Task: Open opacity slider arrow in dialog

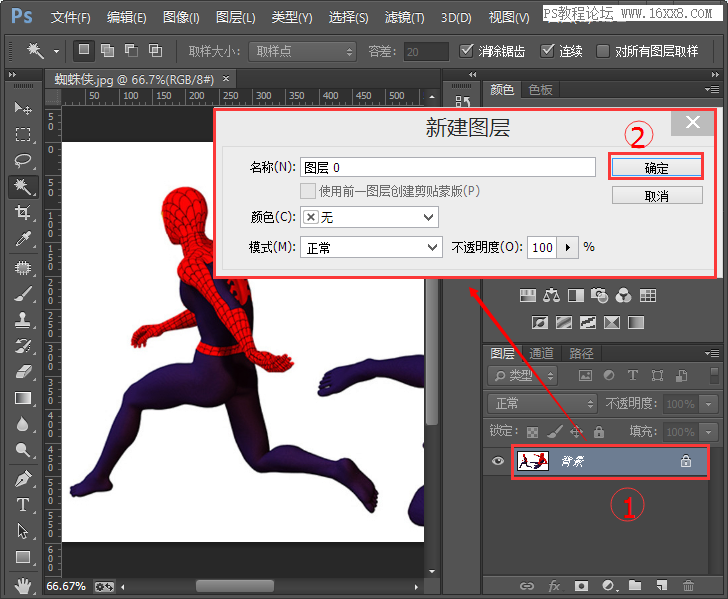Action: (567, 247)
